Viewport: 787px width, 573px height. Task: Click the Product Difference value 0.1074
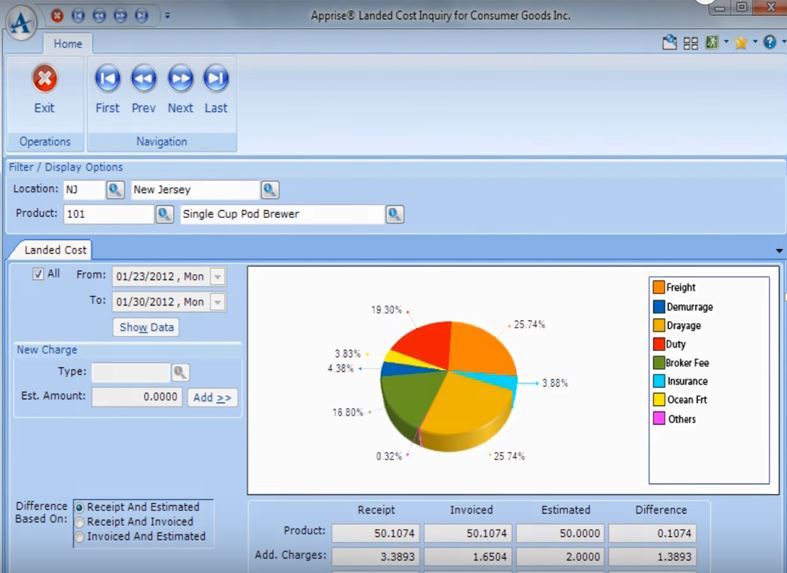652,533
